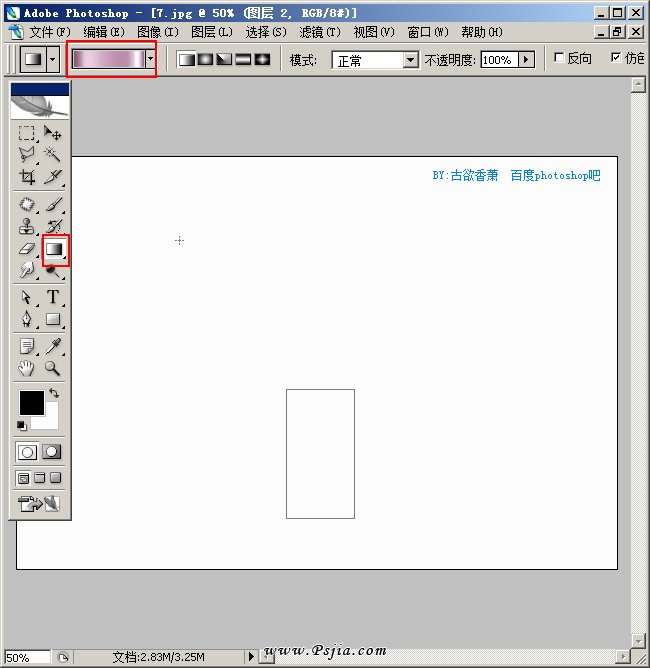Click the feather logo at toolbox top
650x668 pixels.
[40, 107]
